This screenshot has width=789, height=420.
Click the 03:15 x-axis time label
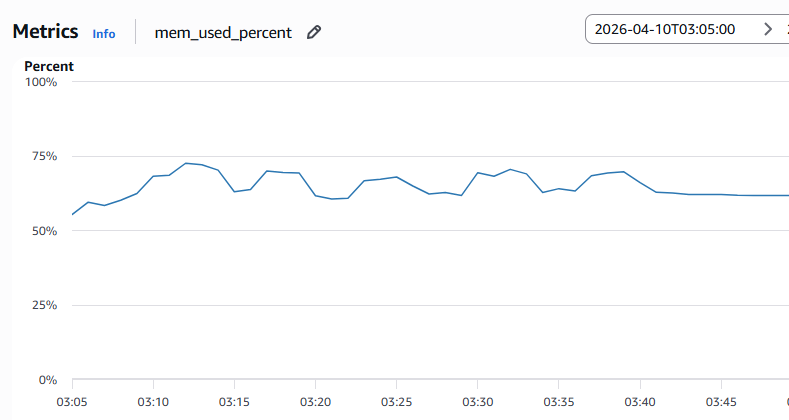click(x=234, y=402)
